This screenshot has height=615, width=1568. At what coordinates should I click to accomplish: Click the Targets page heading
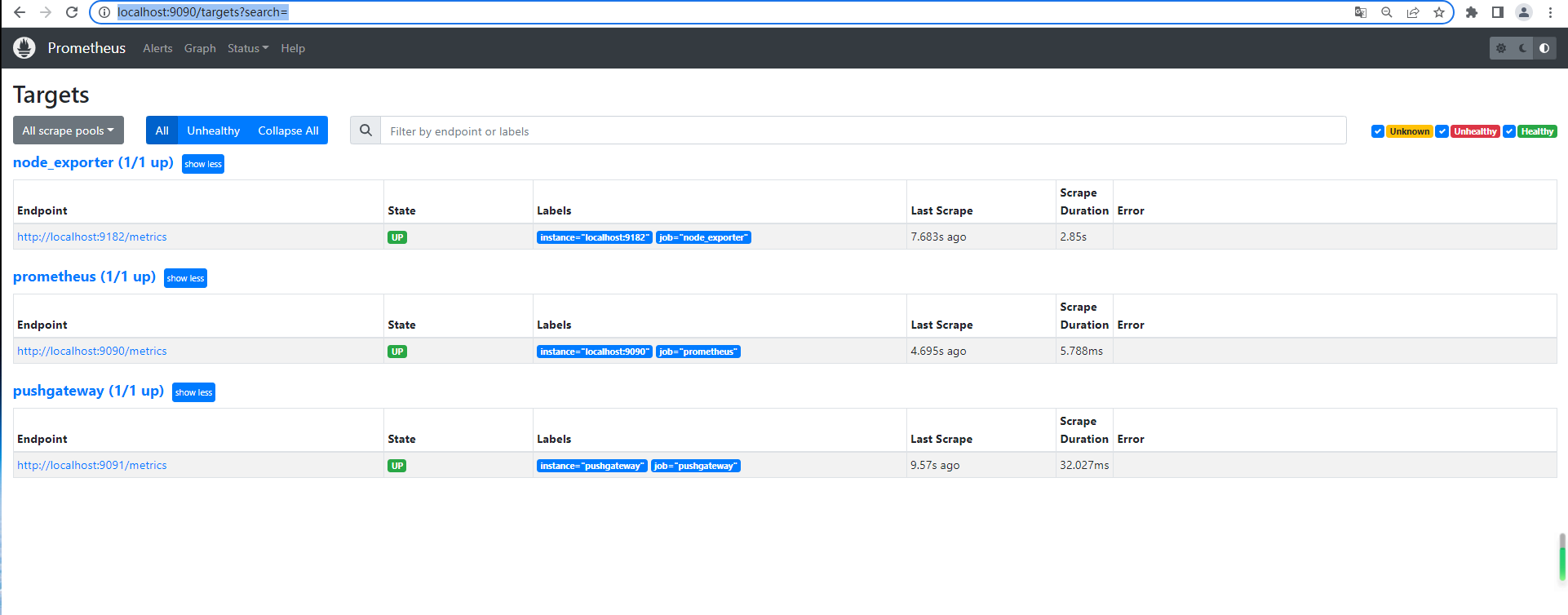(51, 95)
